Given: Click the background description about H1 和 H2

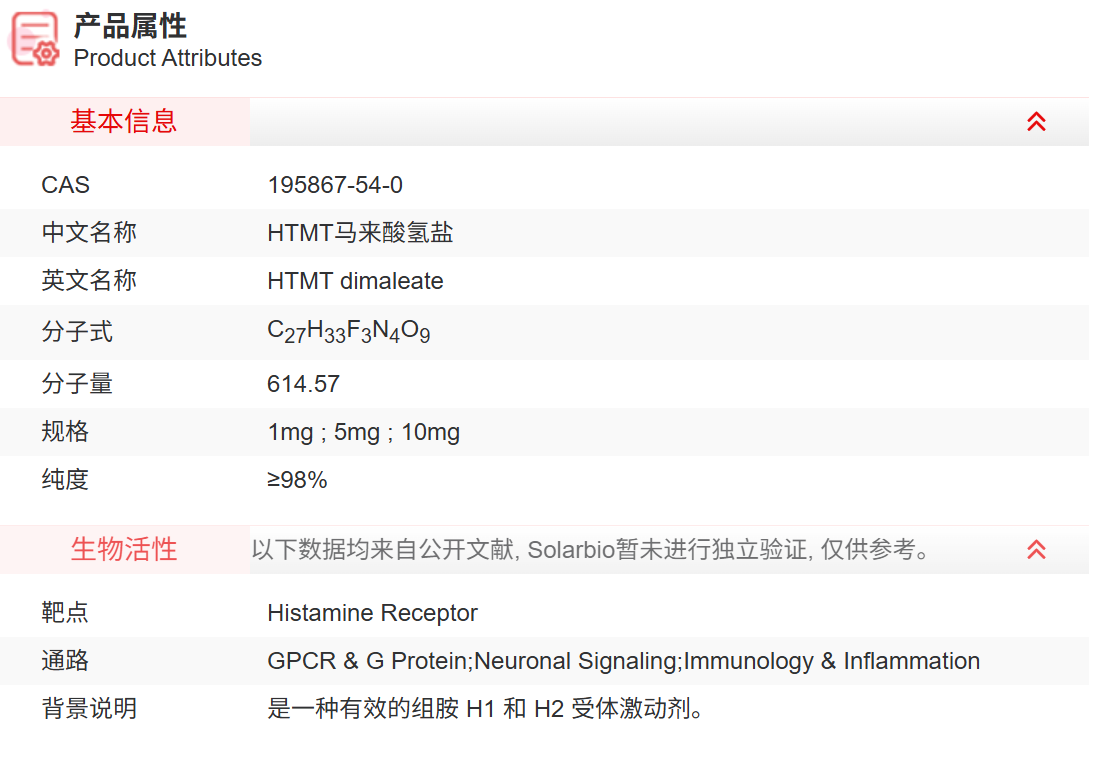Looking at the screenshot, I should [x=487, y=709].
